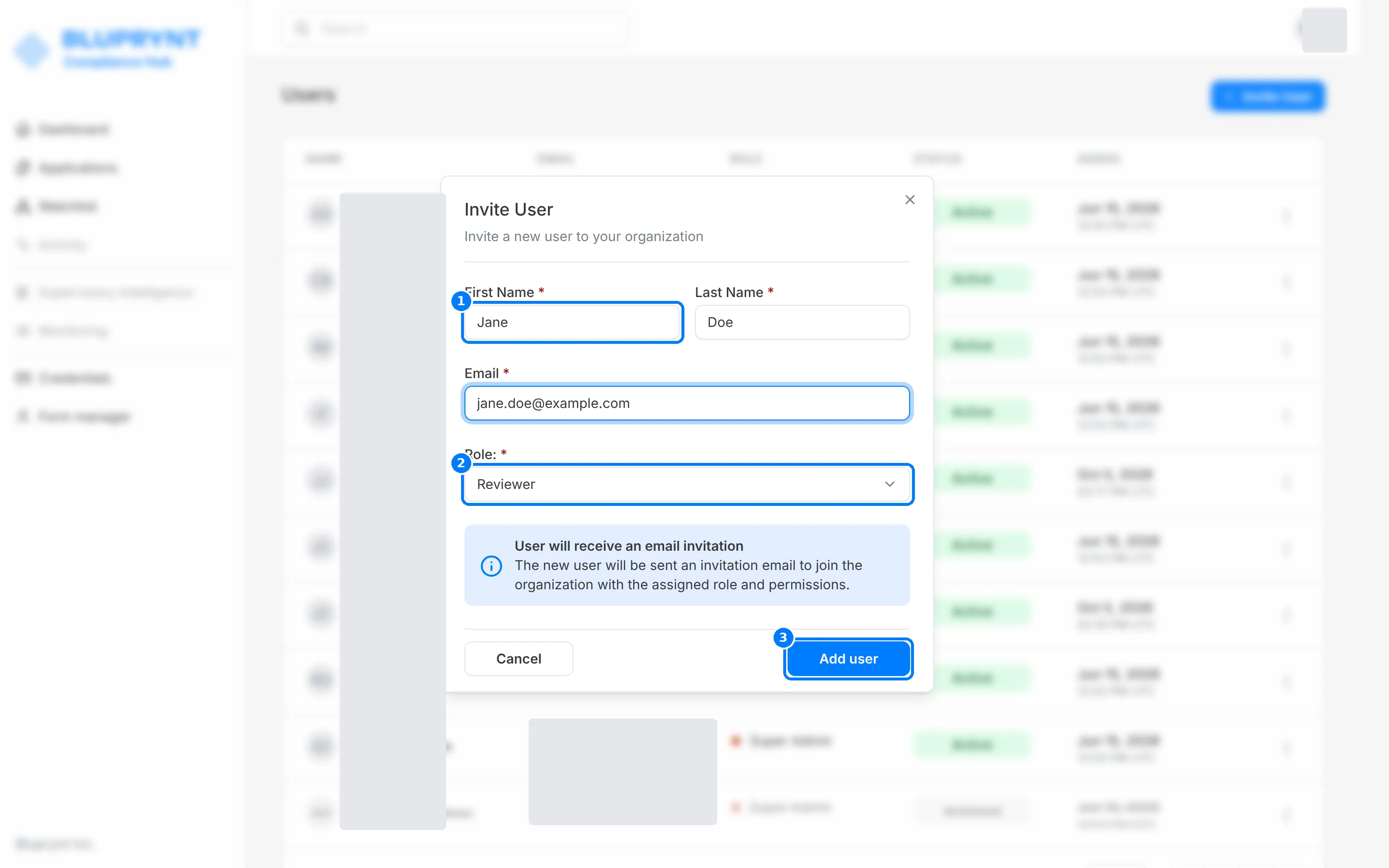
Task: Click the Last Name input field
Action: [802, 322]
